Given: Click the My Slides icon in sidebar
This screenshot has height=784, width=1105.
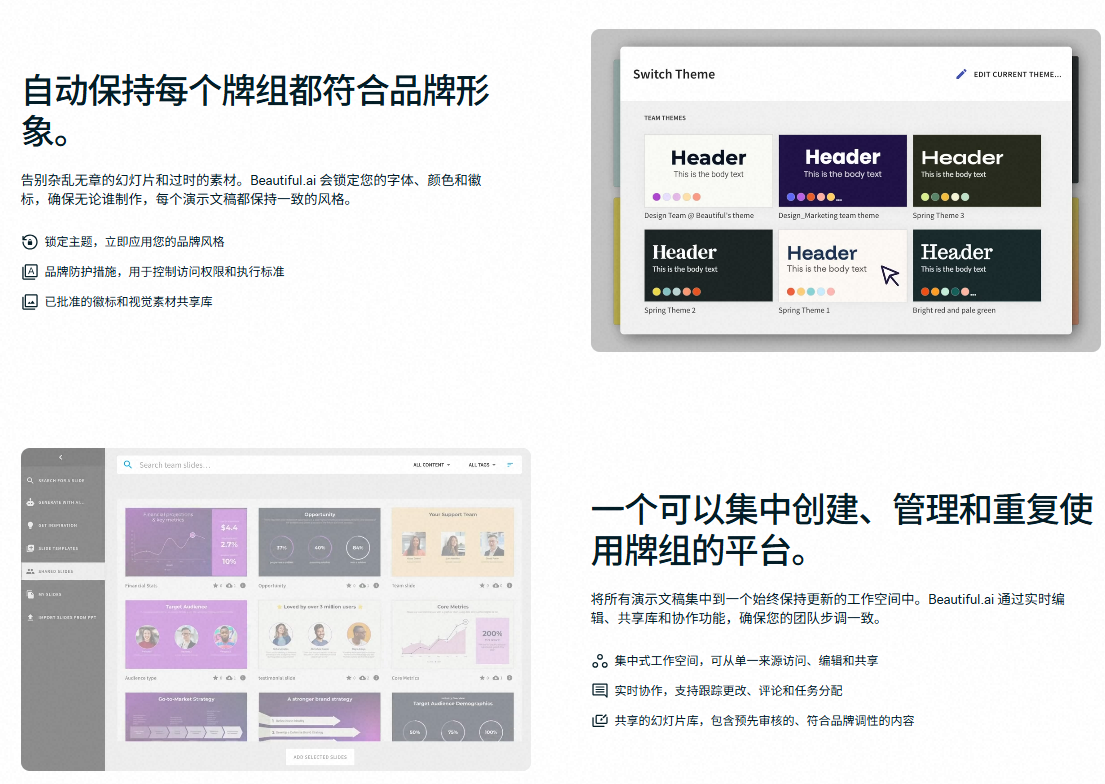Looking at the screenshot, I should [x=30, y=594].
